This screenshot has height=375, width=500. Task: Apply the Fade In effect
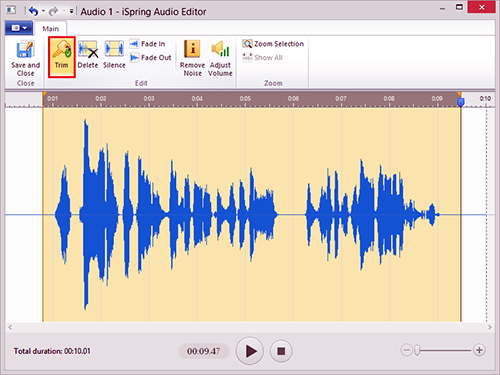(x=147, y=44)
